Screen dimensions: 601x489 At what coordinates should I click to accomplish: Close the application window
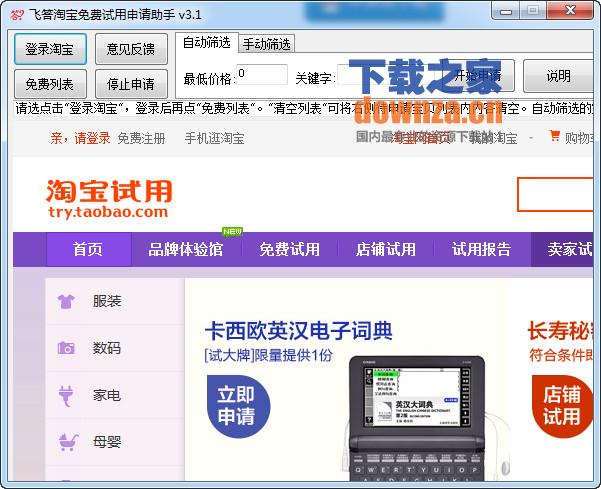click(570, 11)
